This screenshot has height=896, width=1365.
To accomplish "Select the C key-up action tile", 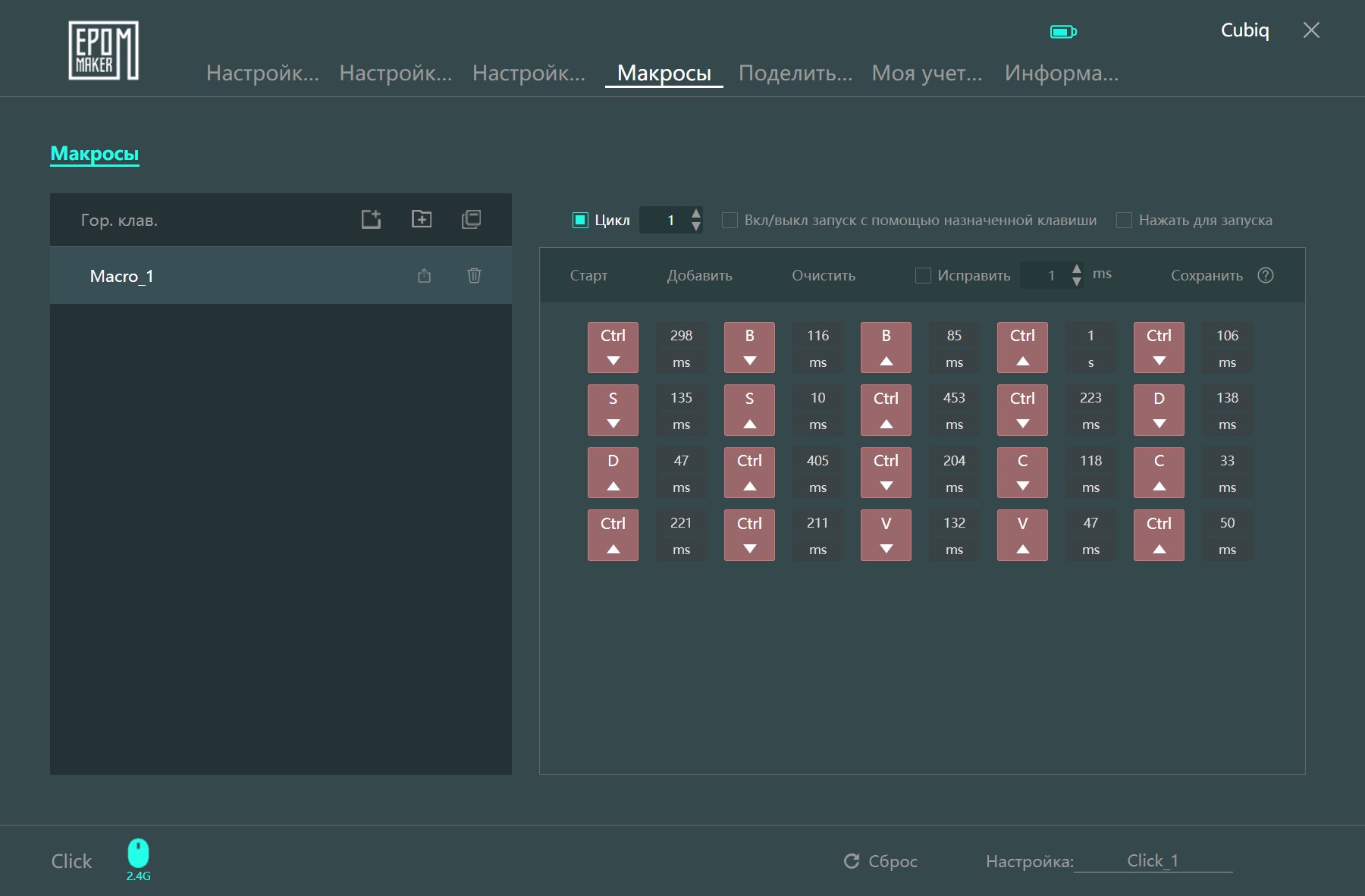I will (x=1159, y=472).
